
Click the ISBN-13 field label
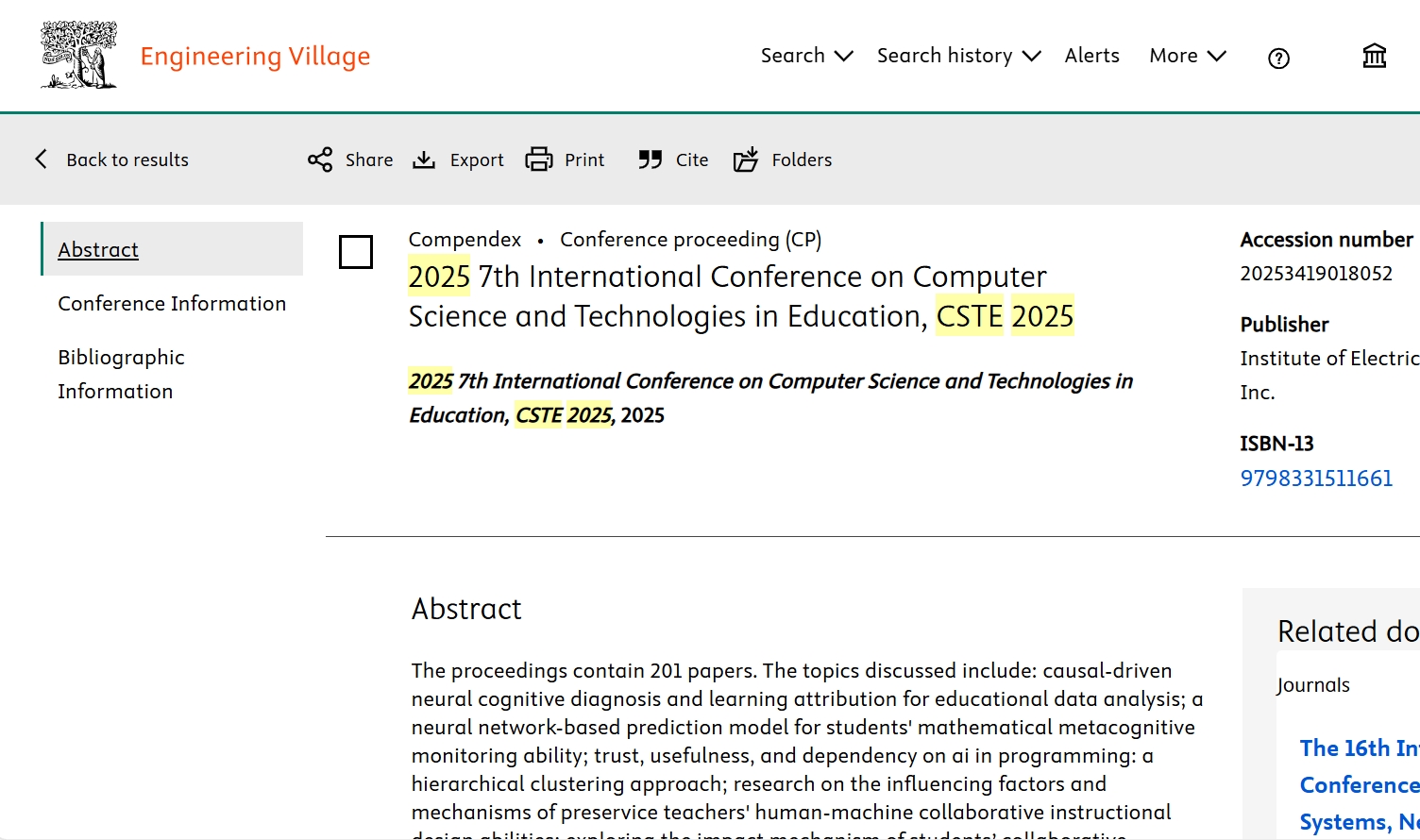(x=1276, y=444)
